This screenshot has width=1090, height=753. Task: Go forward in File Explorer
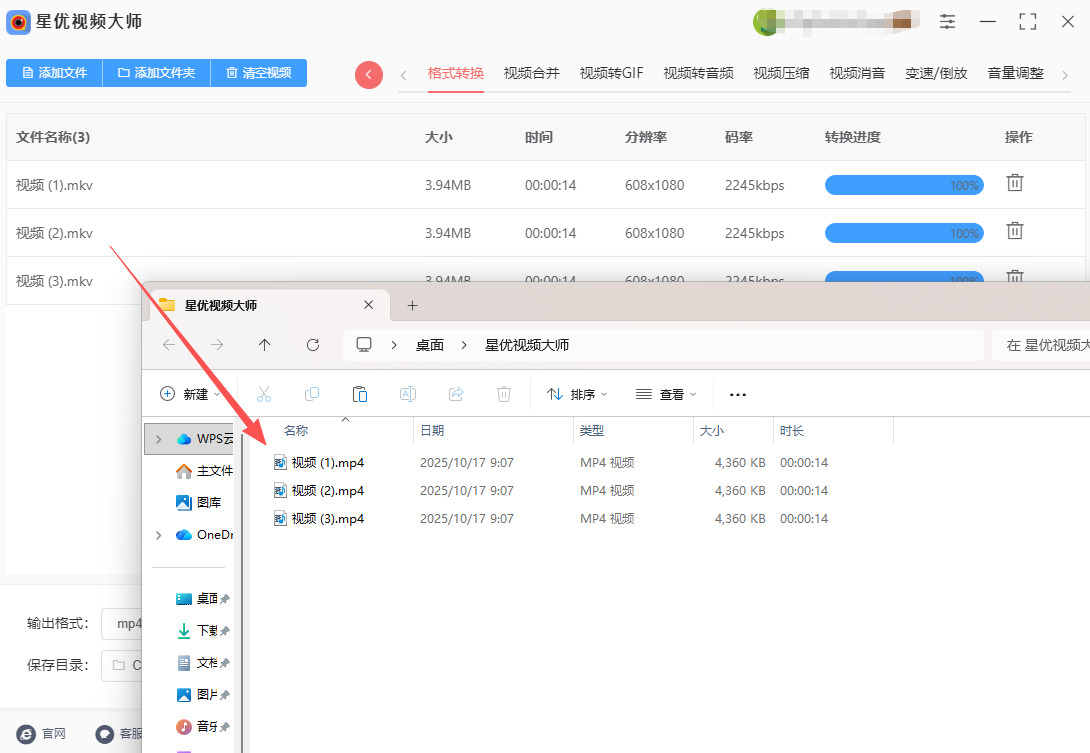coord(217,344)
